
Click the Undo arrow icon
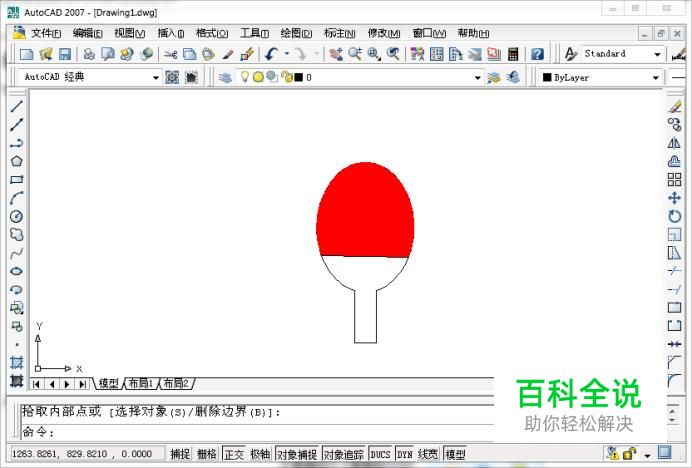[271, 54]
